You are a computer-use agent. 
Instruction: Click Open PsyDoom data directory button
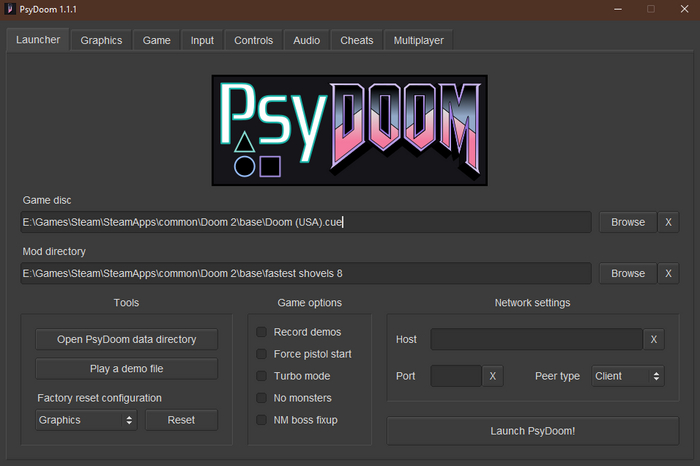tap(126, 340)
